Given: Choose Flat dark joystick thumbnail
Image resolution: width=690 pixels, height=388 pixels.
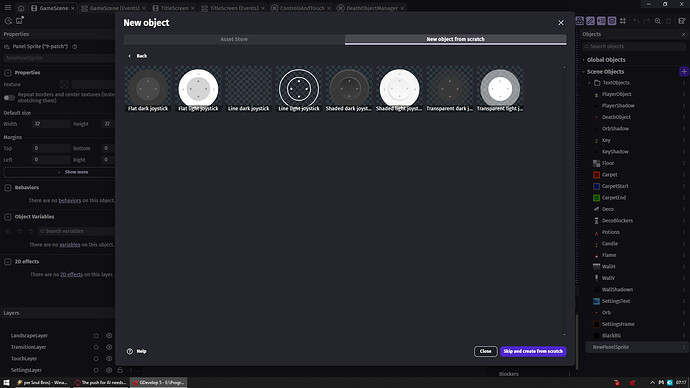Looking at the screenshot, I should pyautogui.click(x=148, y=89).
